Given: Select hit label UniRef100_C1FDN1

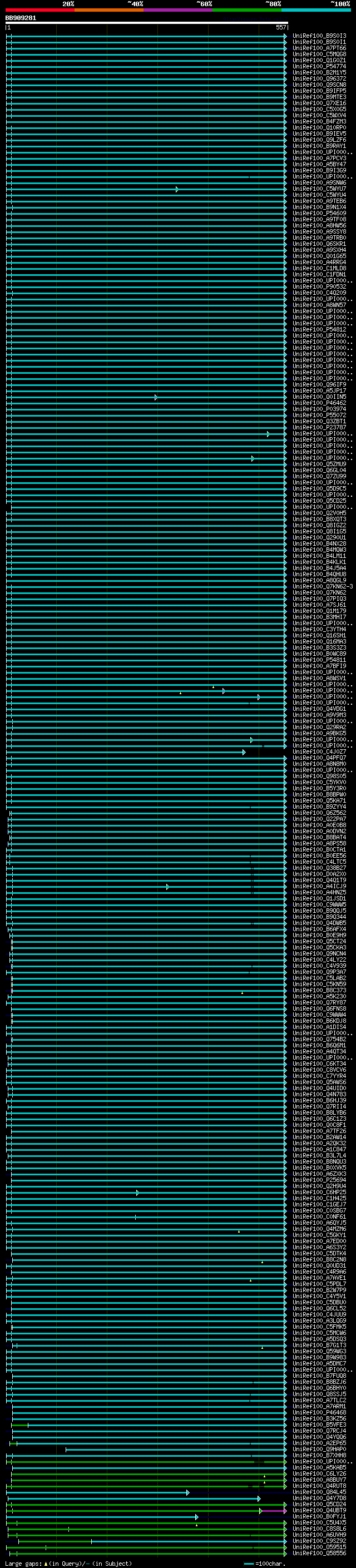Looking at the screenshot, I should tap(319, 275).
